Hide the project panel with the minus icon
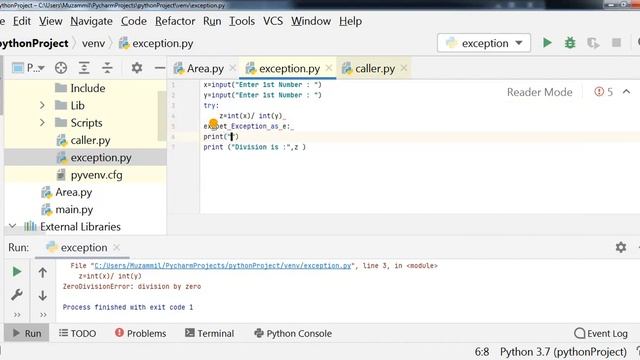This screenshot has height=360, width=640. click(160, 68)
